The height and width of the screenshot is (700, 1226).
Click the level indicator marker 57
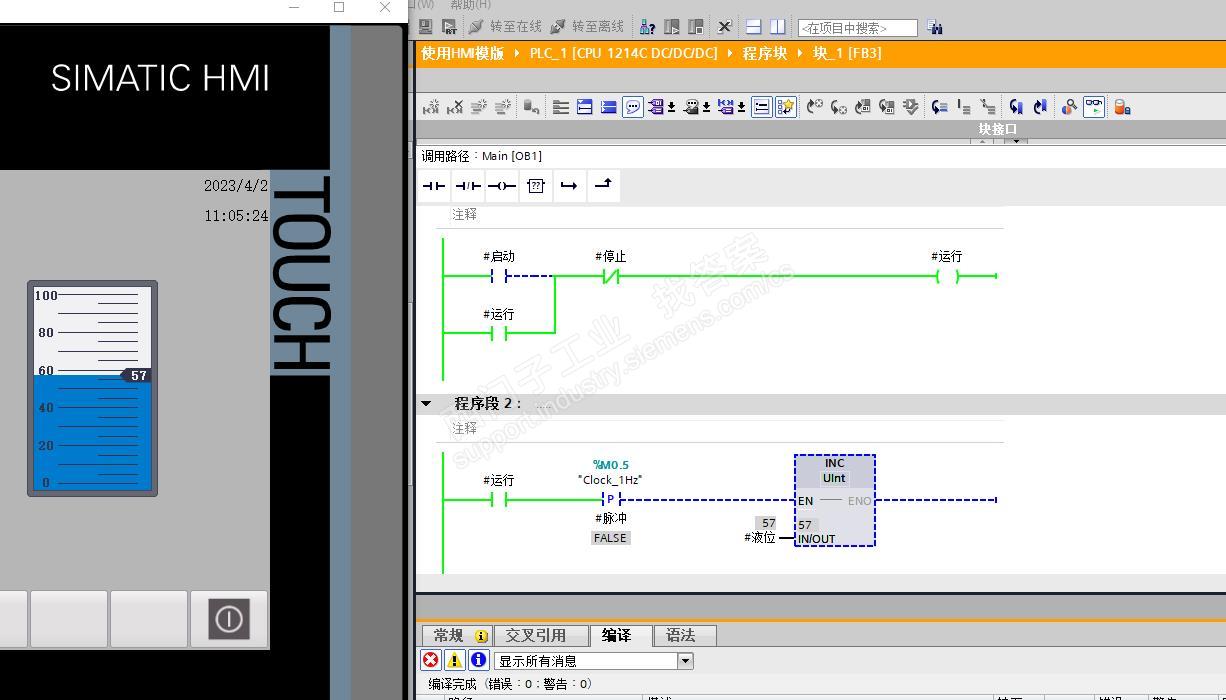coord(137,376)
